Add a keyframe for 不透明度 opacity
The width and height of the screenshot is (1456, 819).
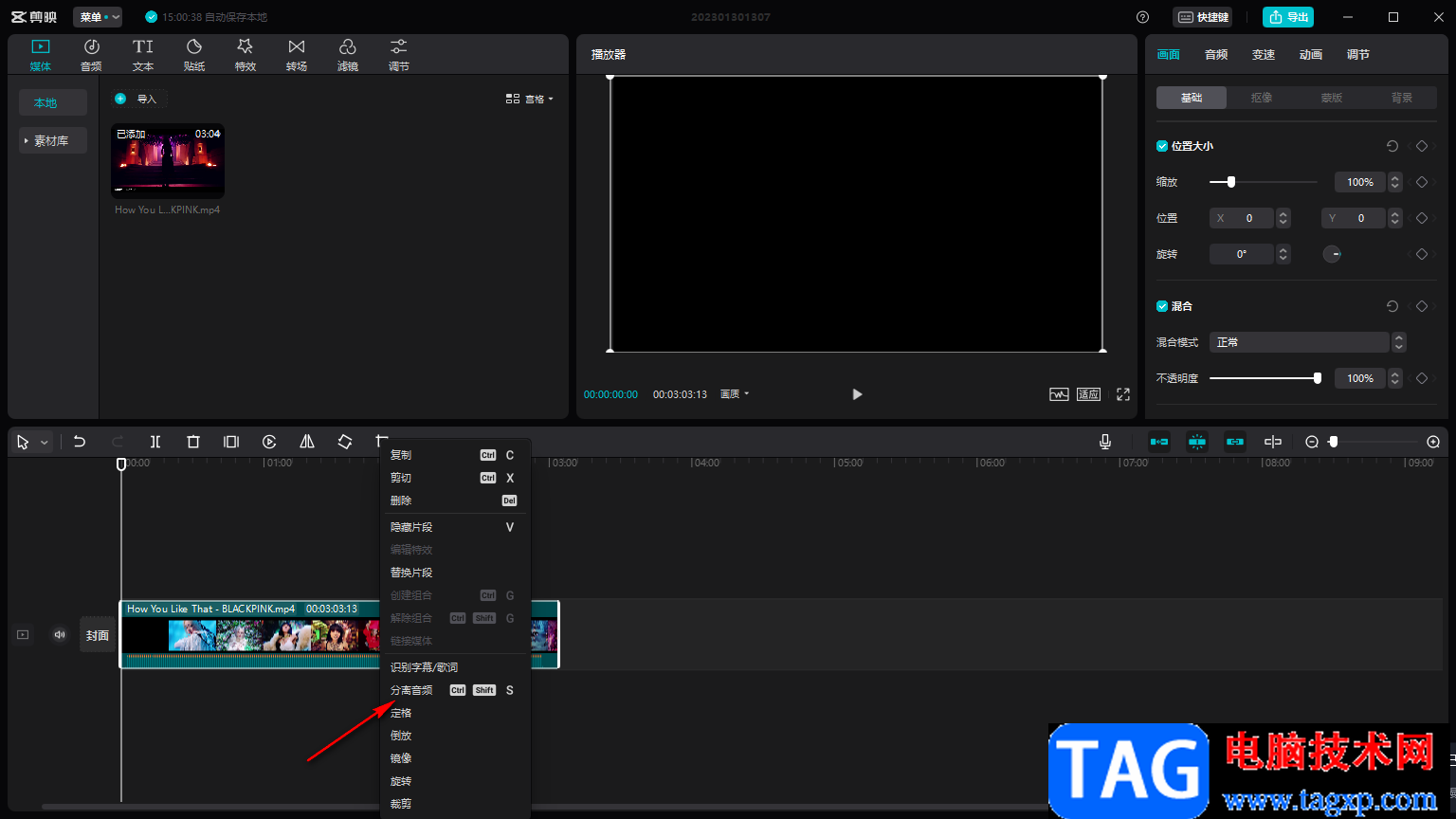click(1422, 378)
